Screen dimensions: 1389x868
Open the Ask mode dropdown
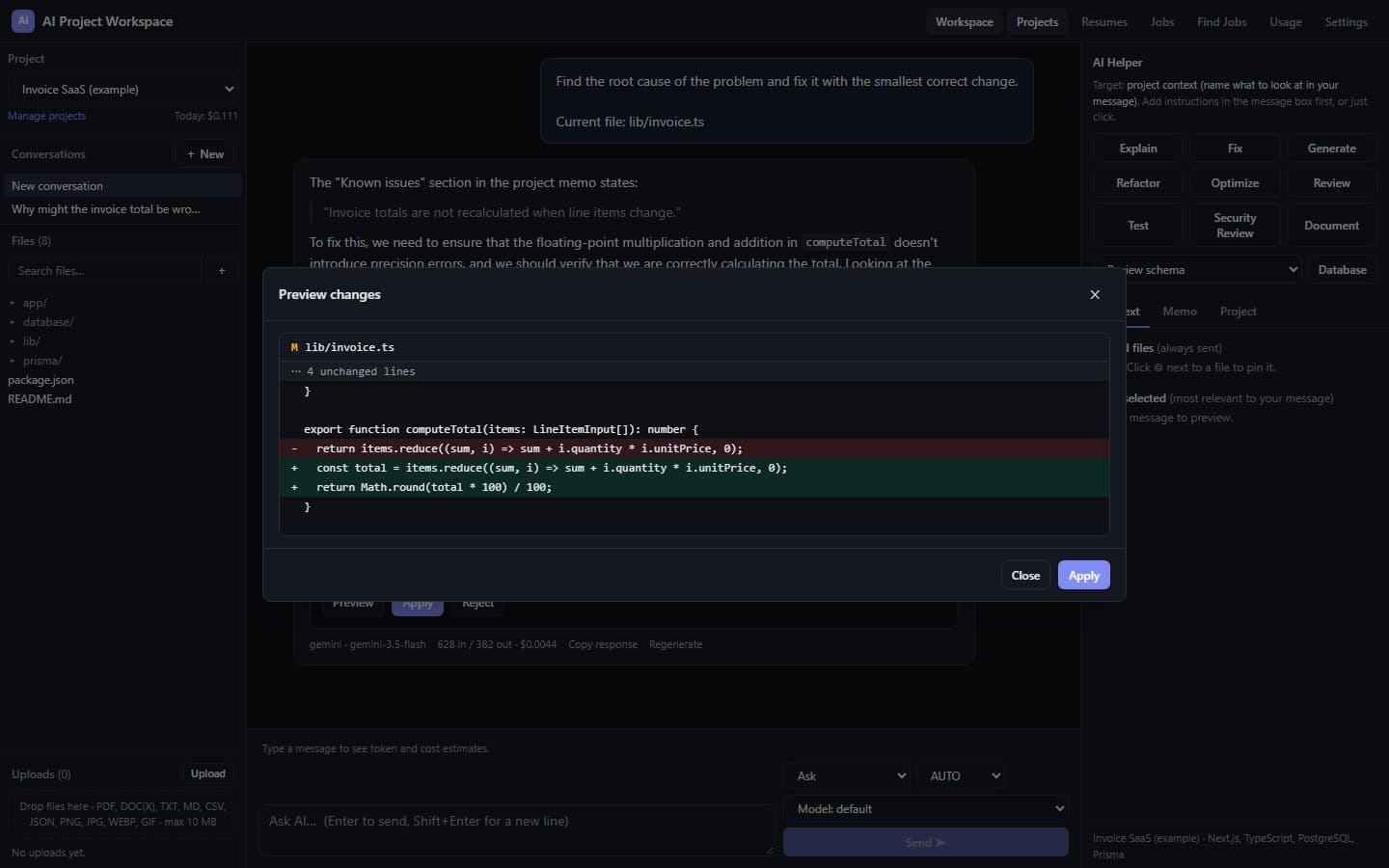[848, 775]
